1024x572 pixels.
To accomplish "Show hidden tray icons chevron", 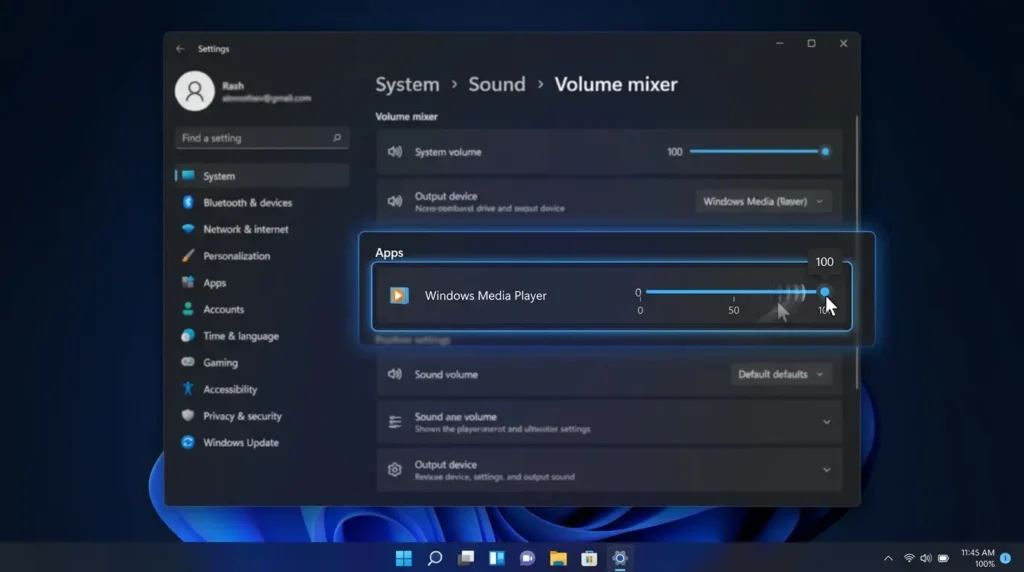I will (x=888, y=558).
